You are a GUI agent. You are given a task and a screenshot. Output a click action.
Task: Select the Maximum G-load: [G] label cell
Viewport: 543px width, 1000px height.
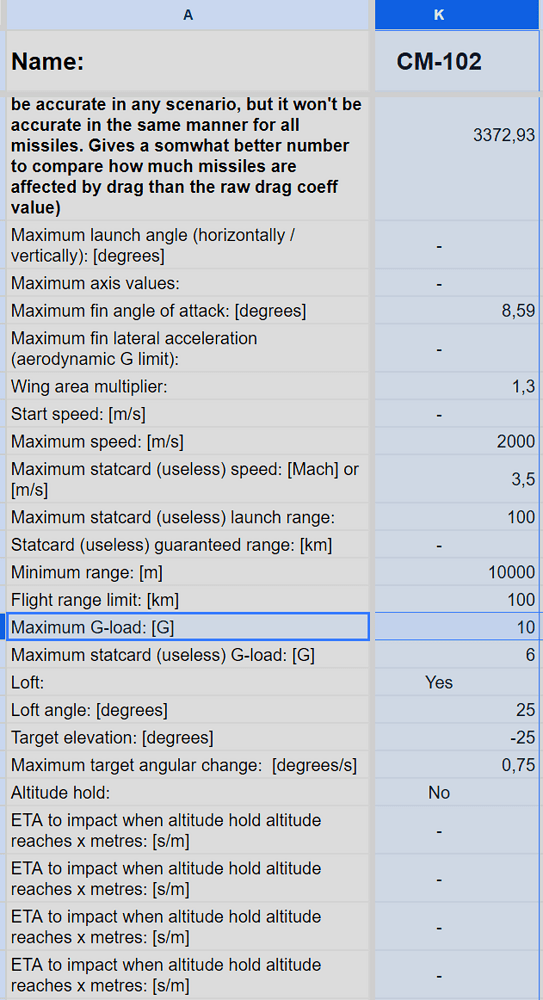point(188,627)
